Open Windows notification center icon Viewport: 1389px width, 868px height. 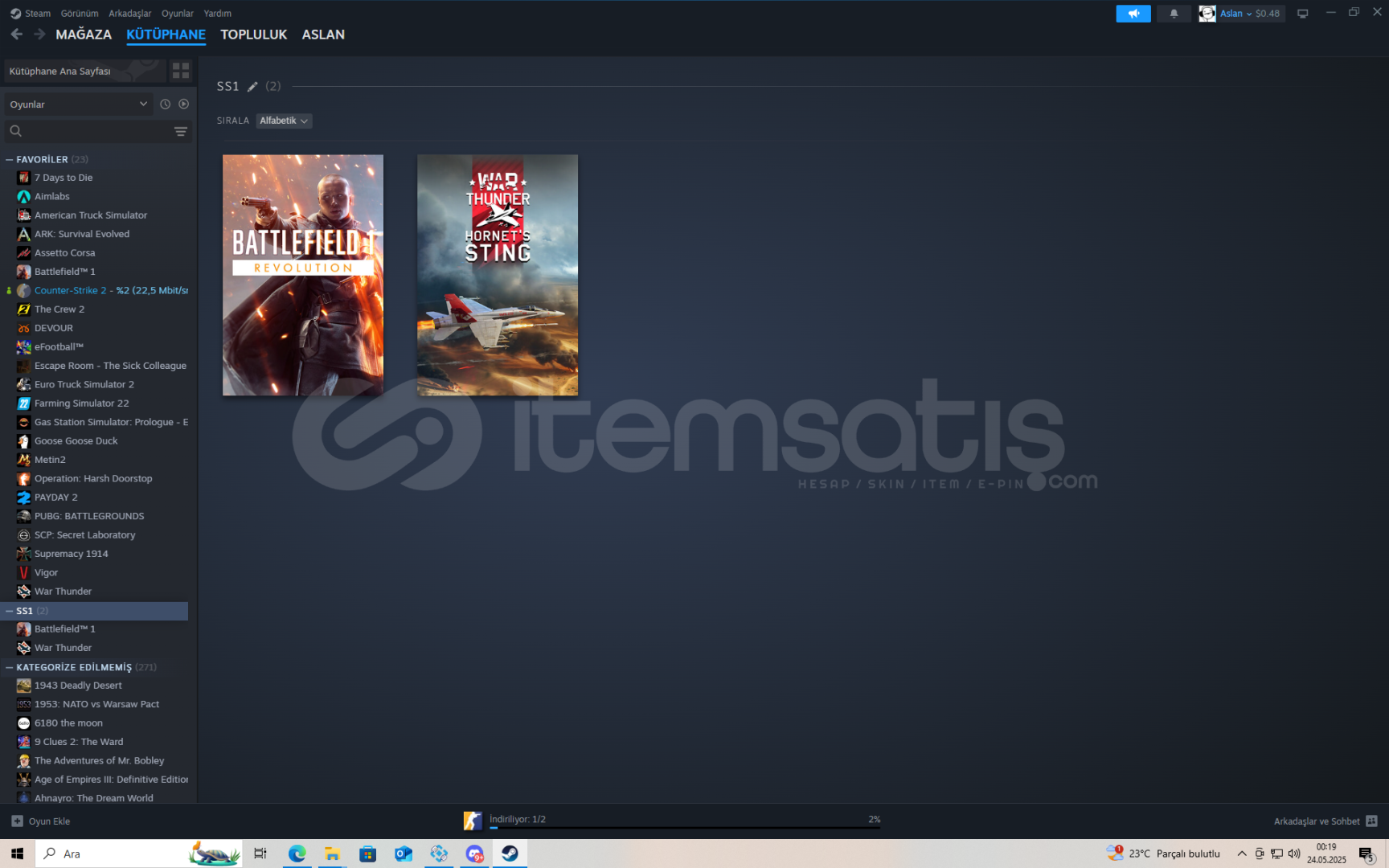1366,854
